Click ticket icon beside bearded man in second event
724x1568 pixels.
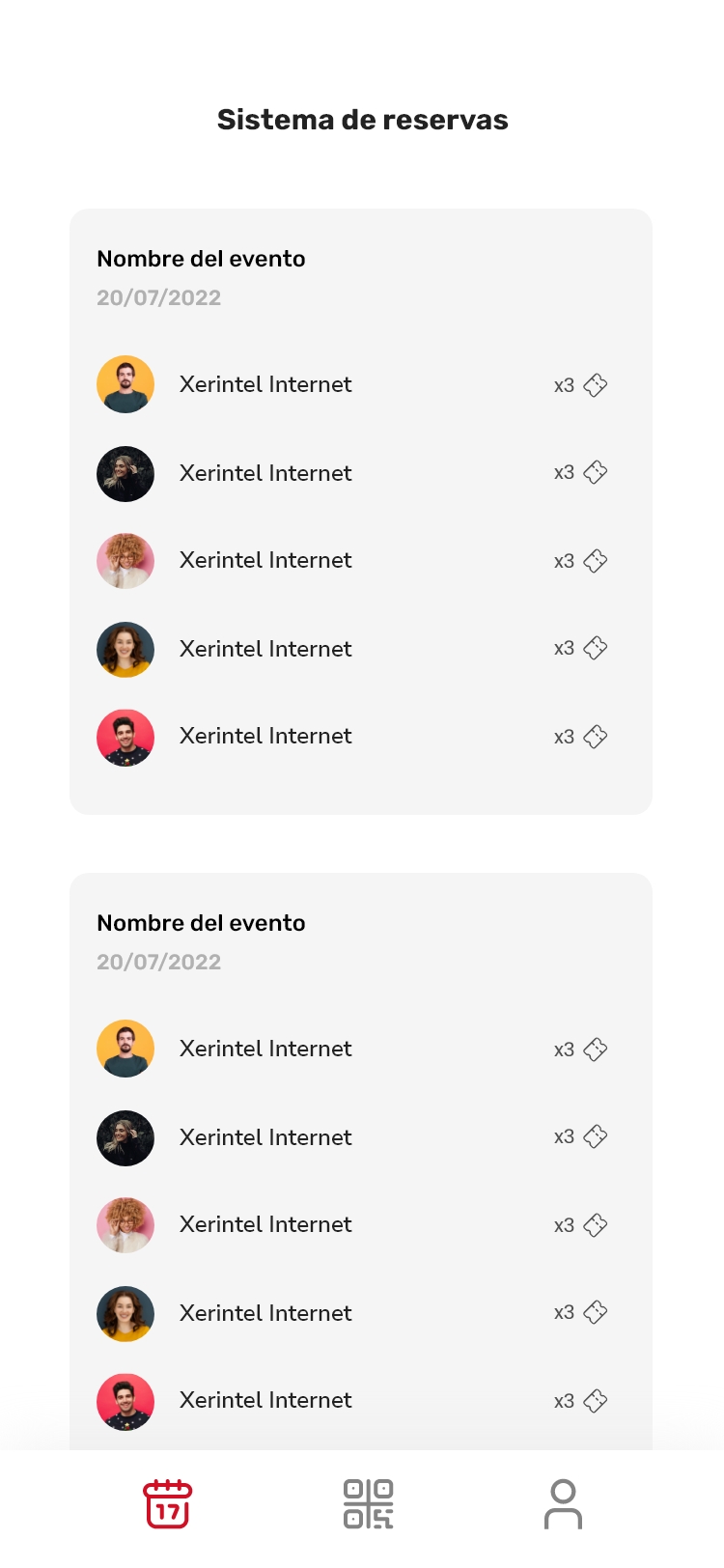tap(596, 1050)
